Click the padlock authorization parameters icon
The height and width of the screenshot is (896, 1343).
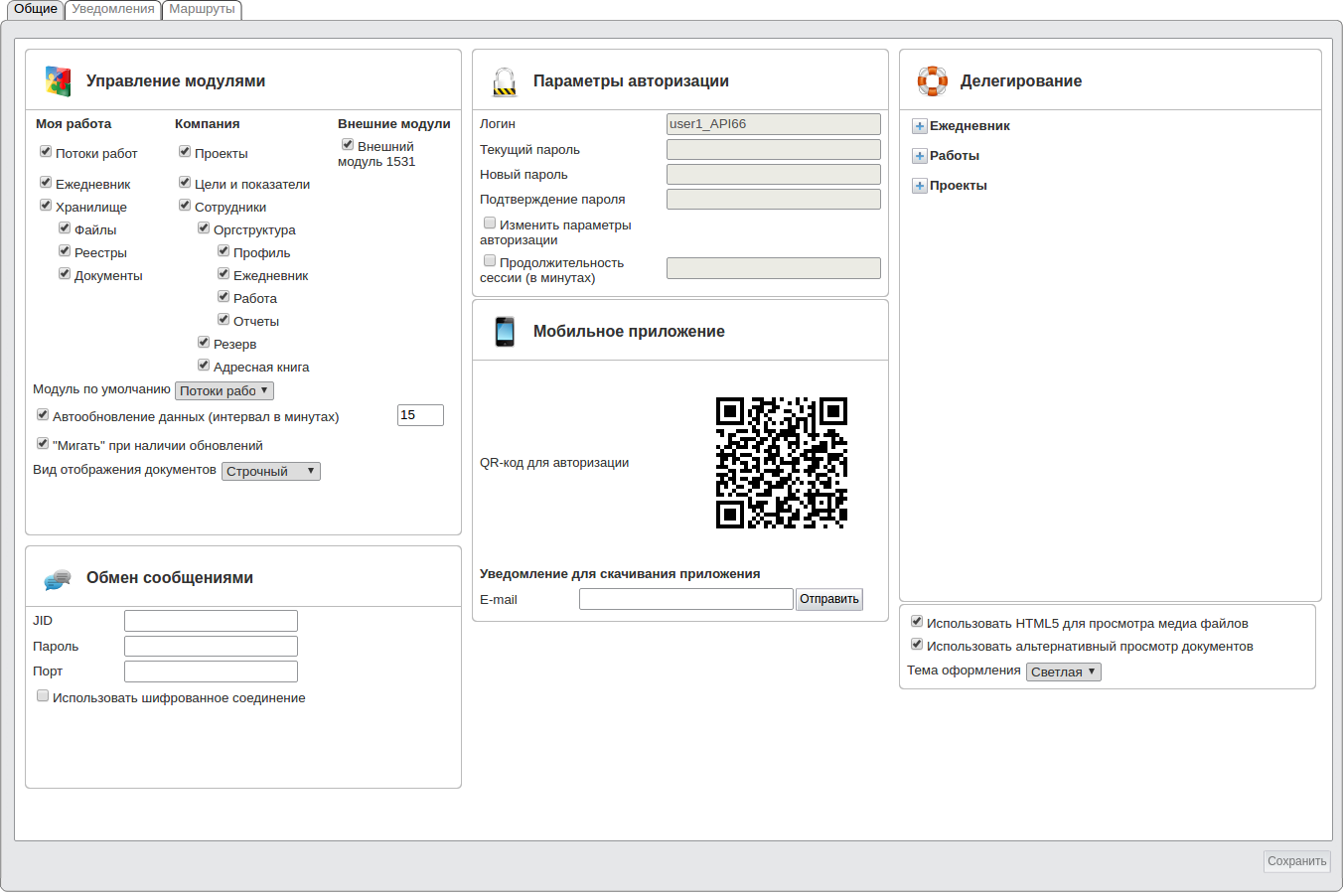click(x=505, y=81)
